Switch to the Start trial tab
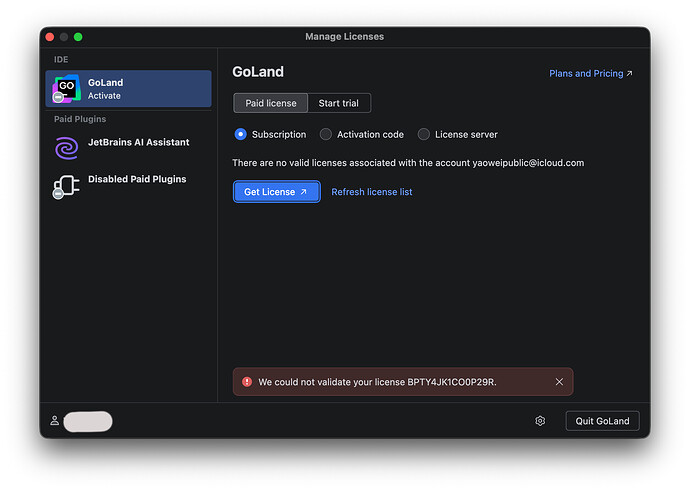The width and height of the screenshot is (690, 491). [x=338, y=103]
